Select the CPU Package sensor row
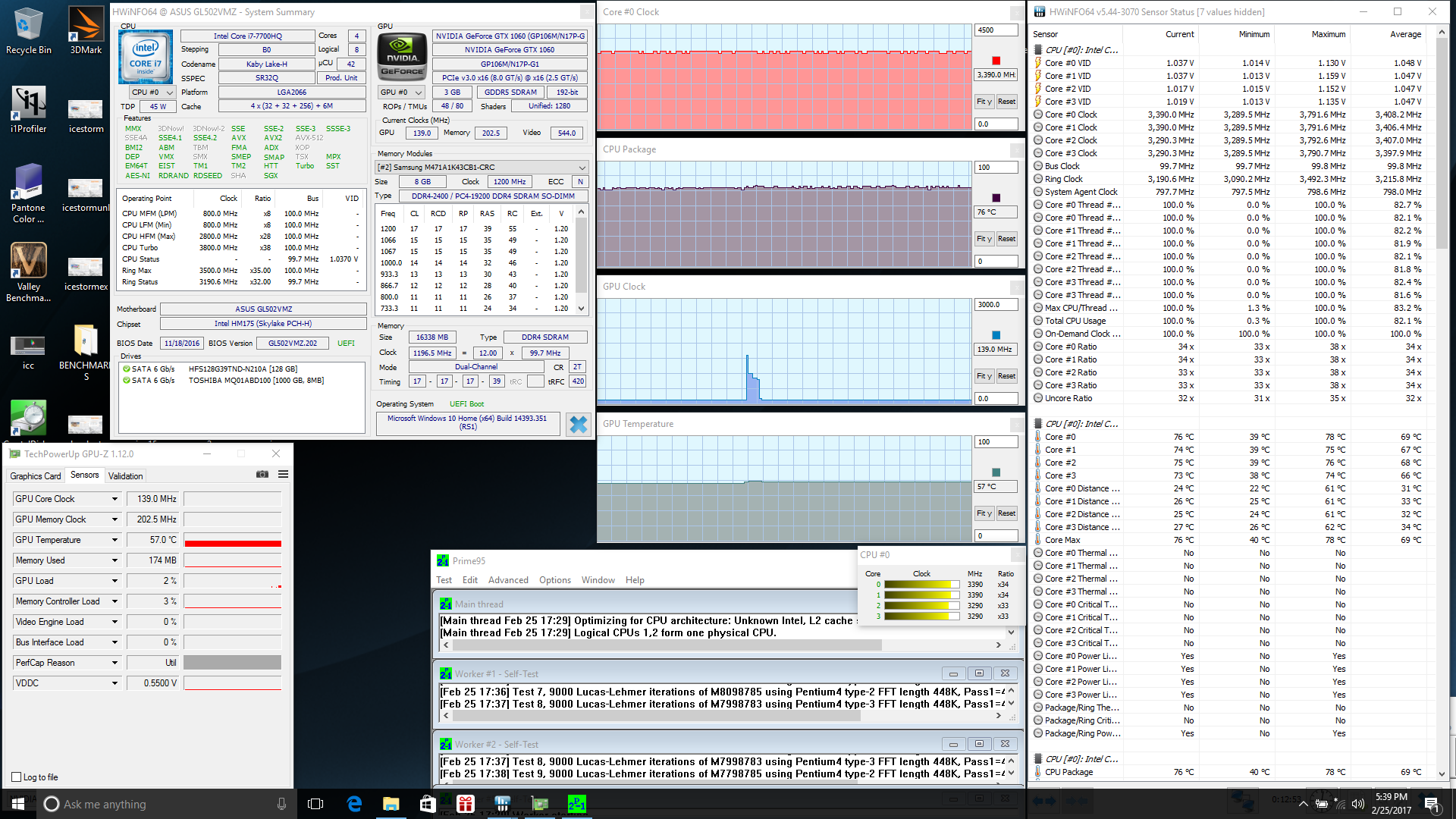Screen dimensions: 1456x819 coord(1228,772)
